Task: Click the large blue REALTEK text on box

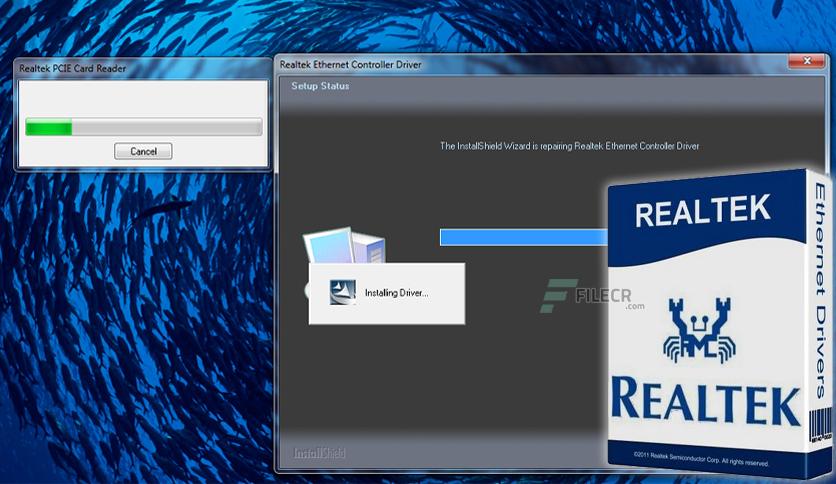Action: [705, 398]
